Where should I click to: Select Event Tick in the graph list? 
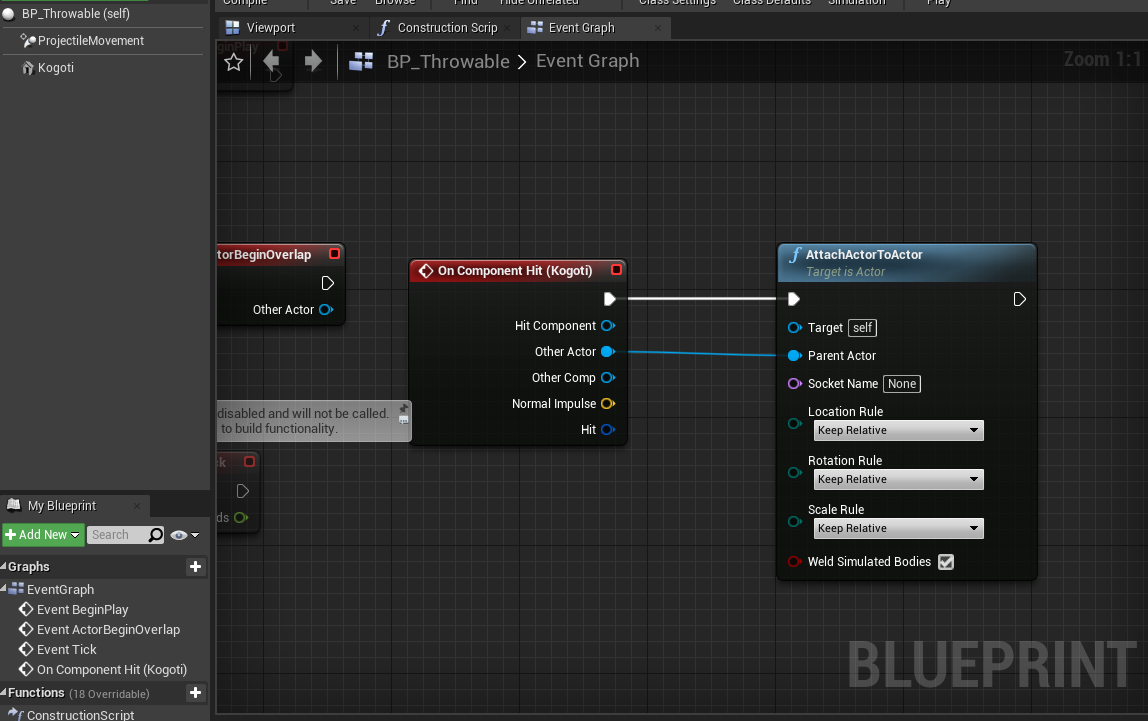pyautogui.click(x=67, y=649)
